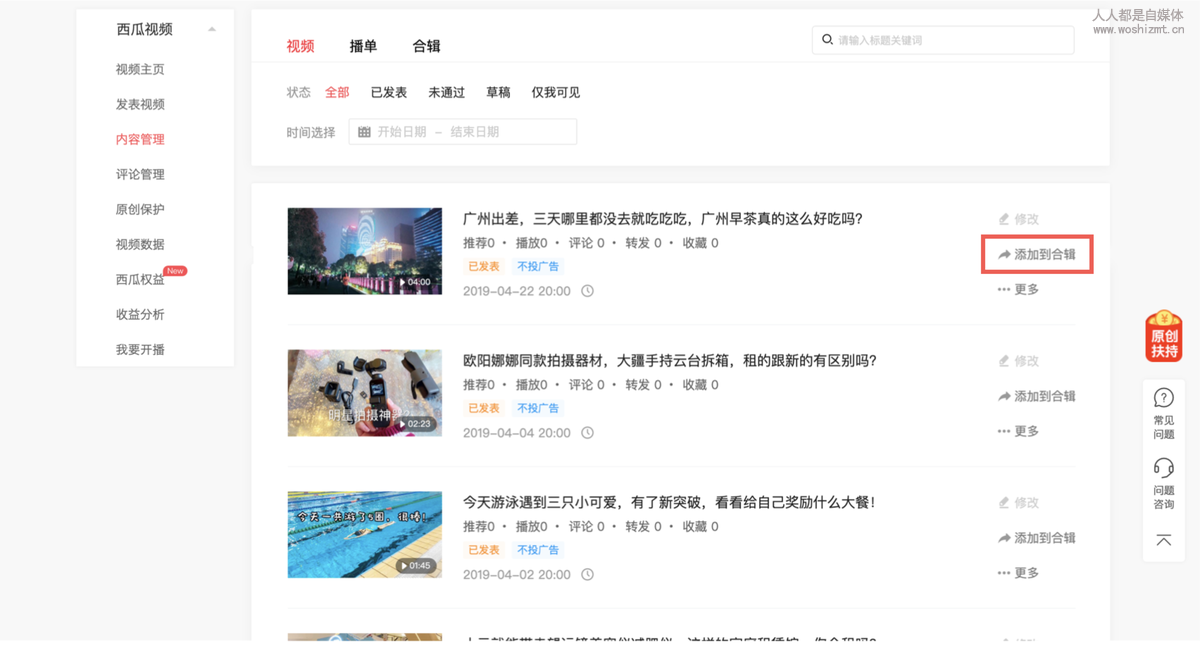
Task: Switch to the 播单 tab
Action: click(x=363, y=46)
